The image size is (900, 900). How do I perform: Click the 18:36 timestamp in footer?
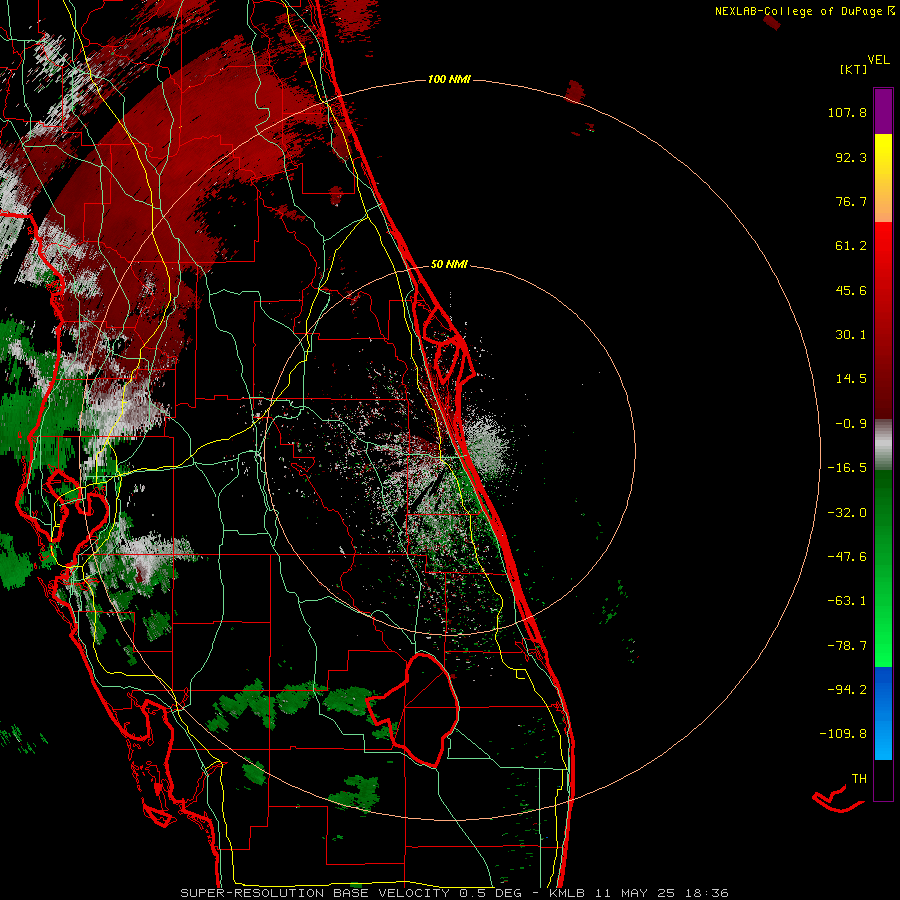coord(709,893)
